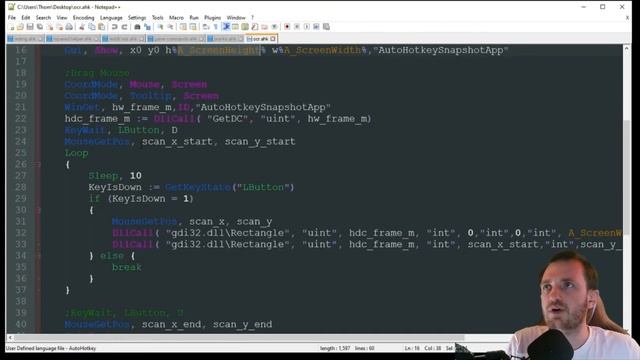640x360 pixels.
Task: Click the 'length : 1,597' status entry
Action: 335,348
